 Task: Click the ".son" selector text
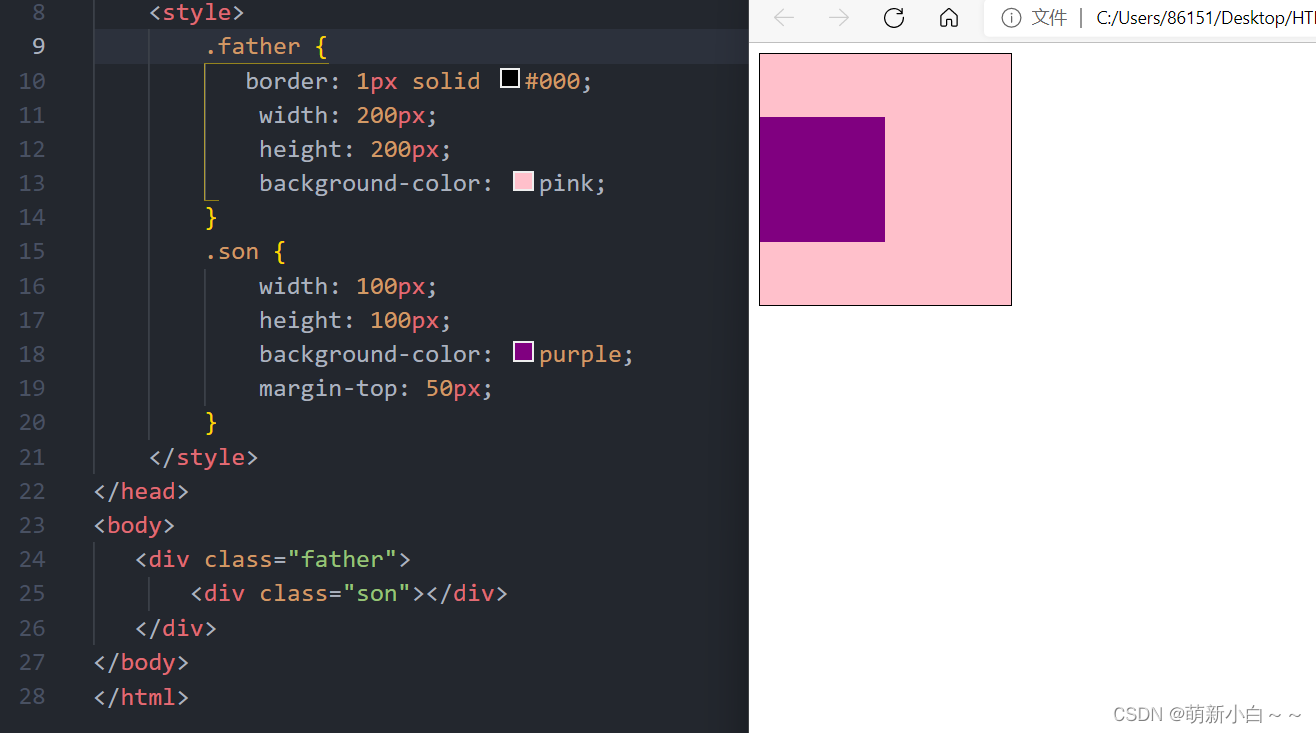[232, 251]
